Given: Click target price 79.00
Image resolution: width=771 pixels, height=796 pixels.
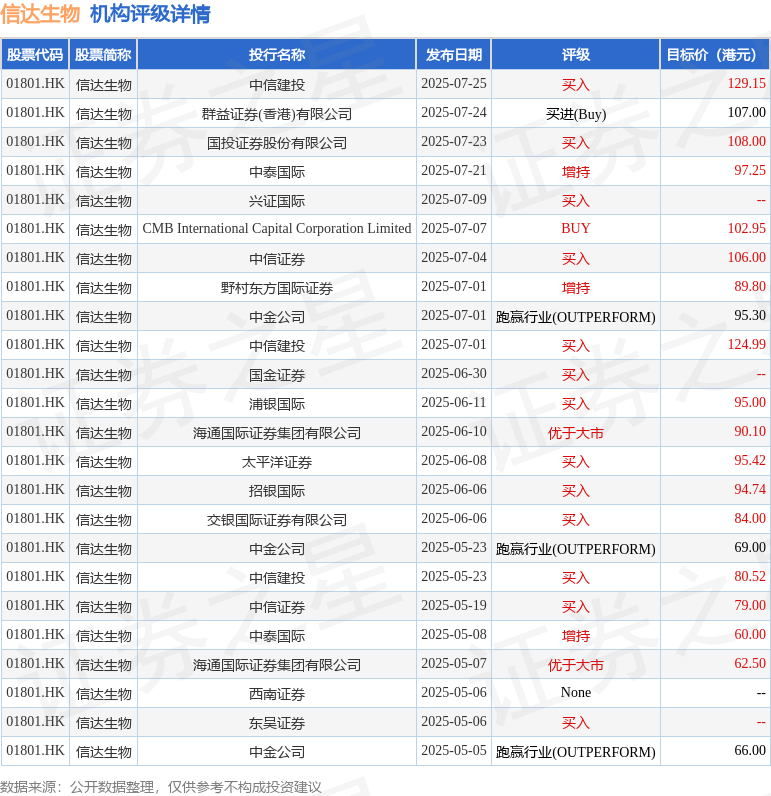Looking at the screenshot, I should click(750, 605).
